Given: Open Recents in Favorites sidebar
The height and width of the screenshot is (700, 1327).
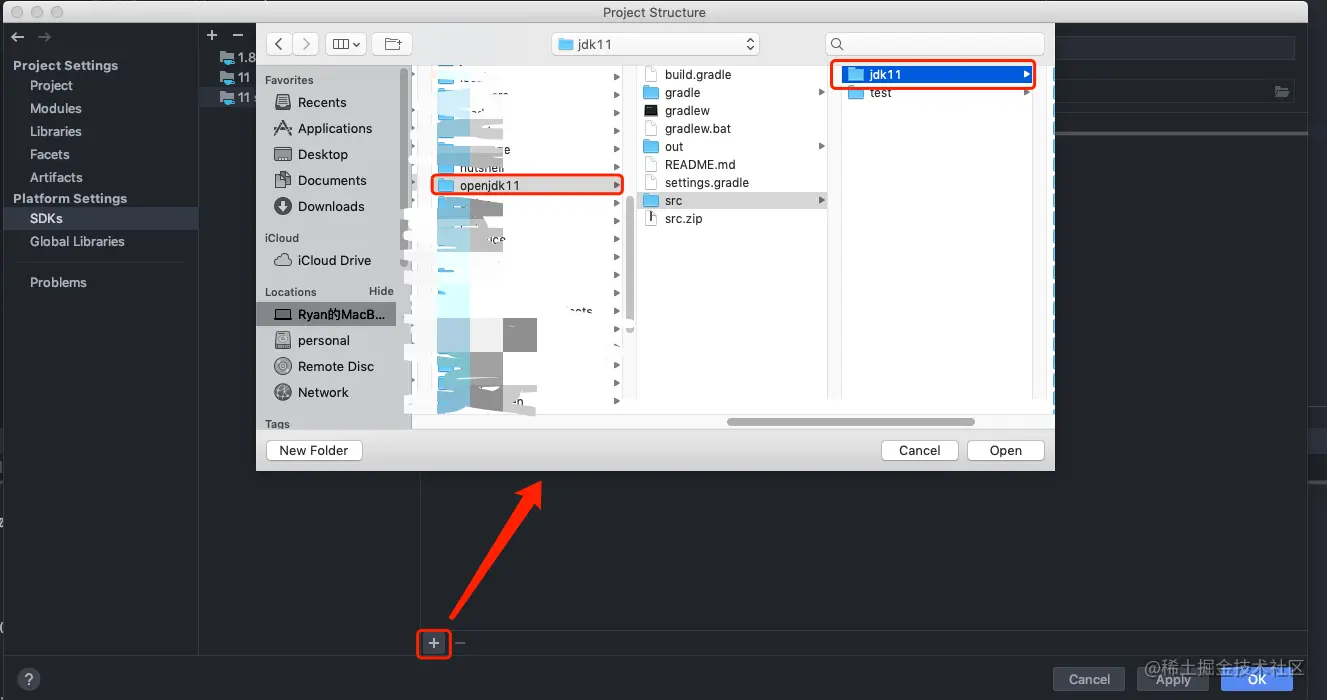Looking at the screenshot, I should (321, 102).
